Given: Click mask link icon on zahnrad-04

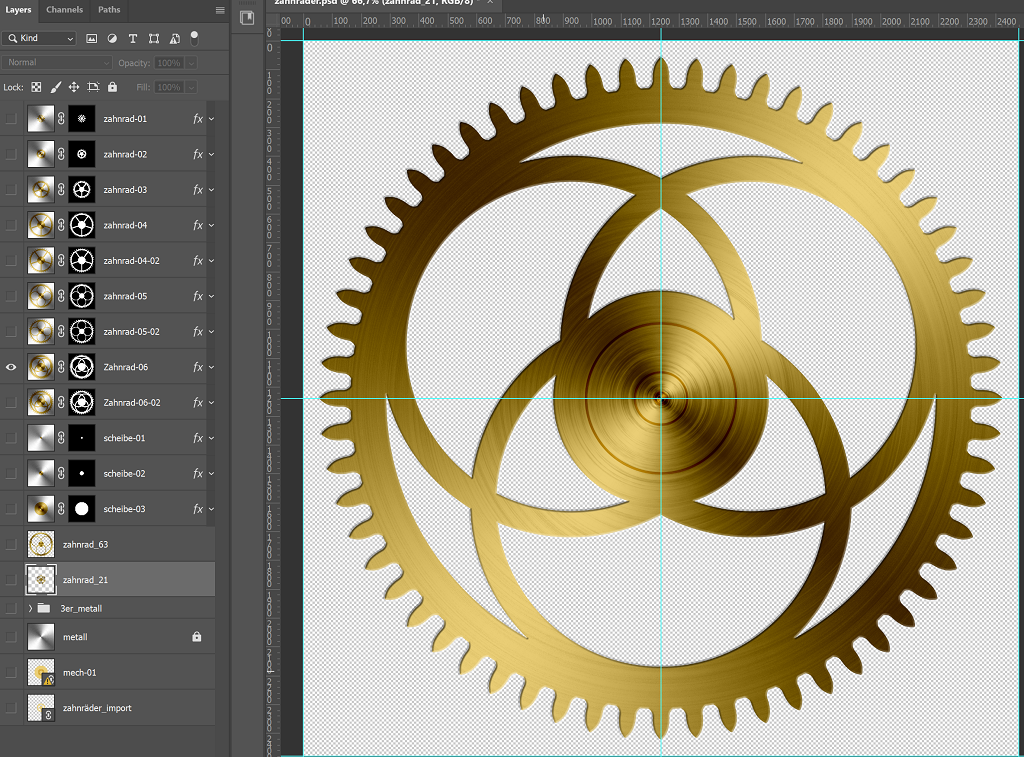Looking at the screenshot, I should point(61,225).
